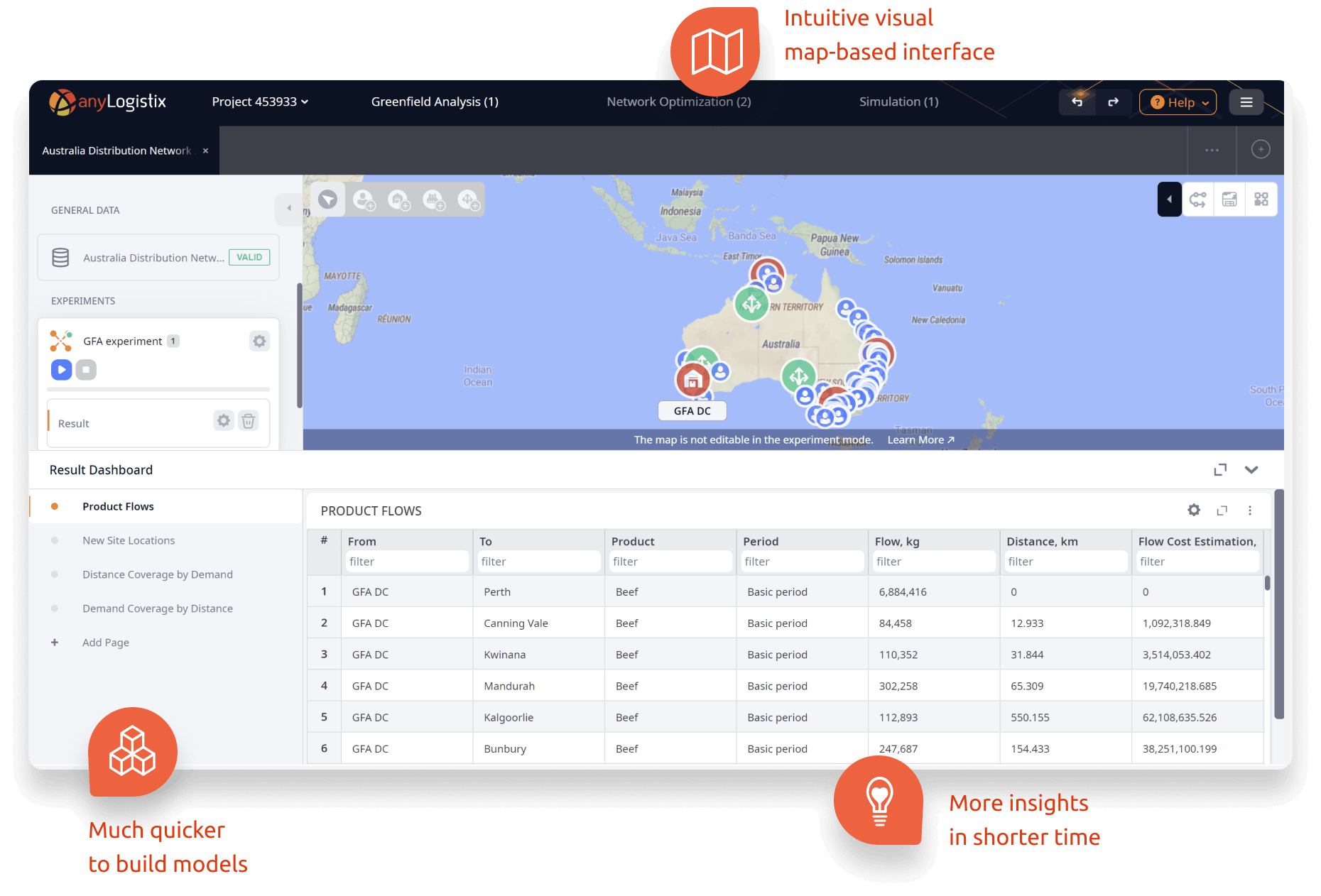Open the Simulation (1) tab
1321x896 pixels.
point(898,102)
